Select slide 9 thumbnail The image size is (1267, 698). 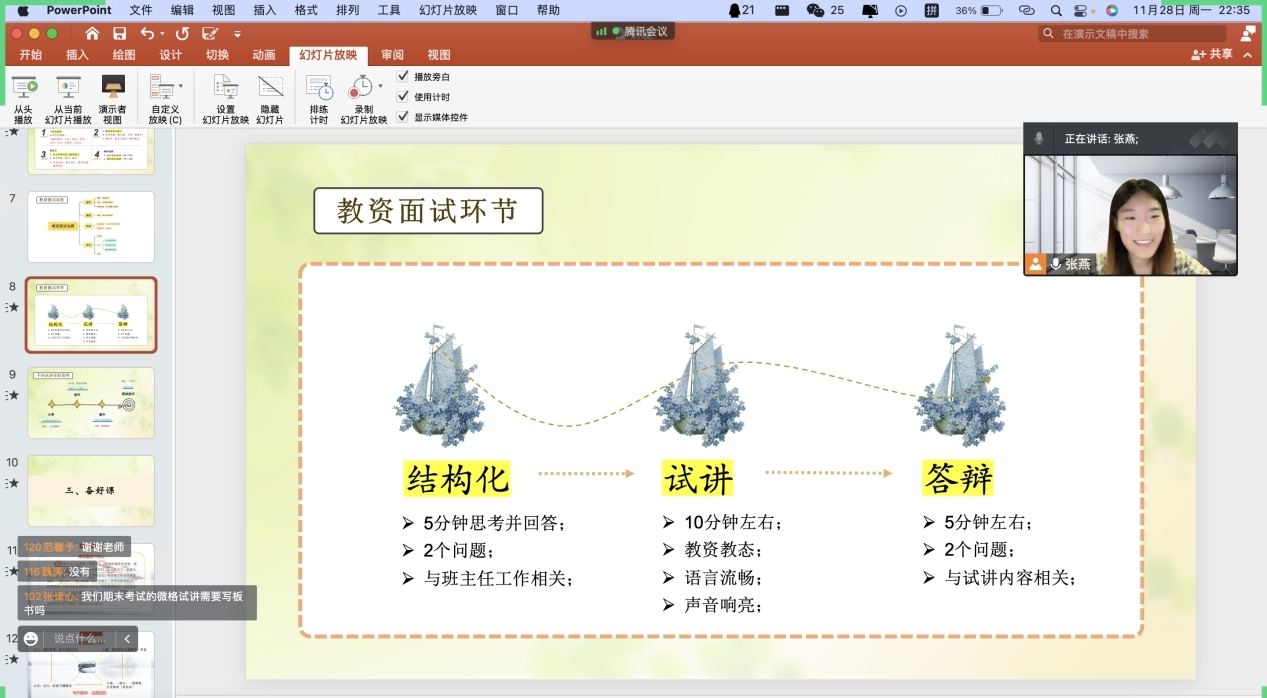(91, 402)
